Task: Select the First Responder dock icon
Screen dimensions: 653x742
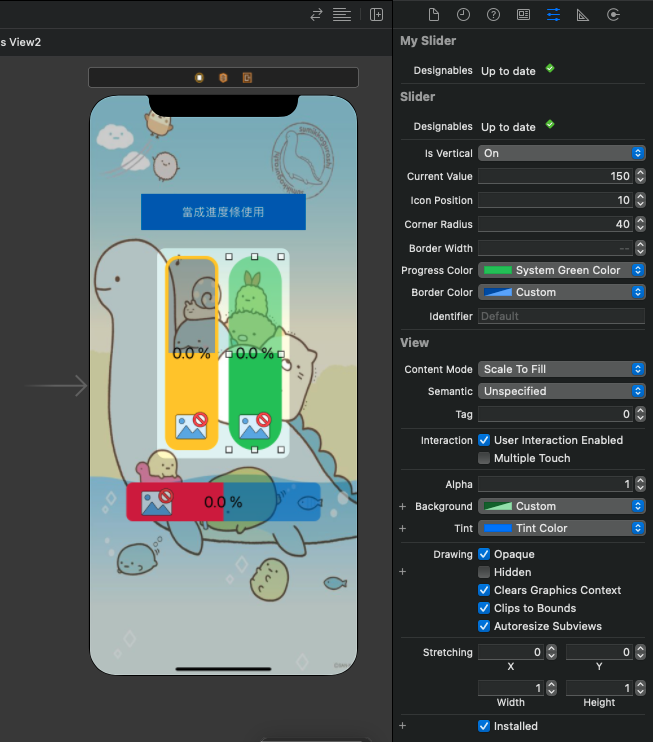Action: tap(223, 78)
